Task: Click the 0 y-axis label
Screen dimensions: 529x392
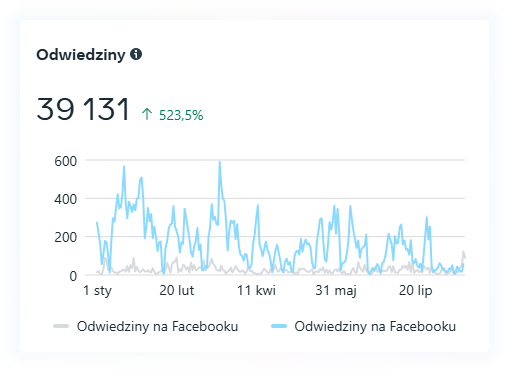Action: [73, 276]
